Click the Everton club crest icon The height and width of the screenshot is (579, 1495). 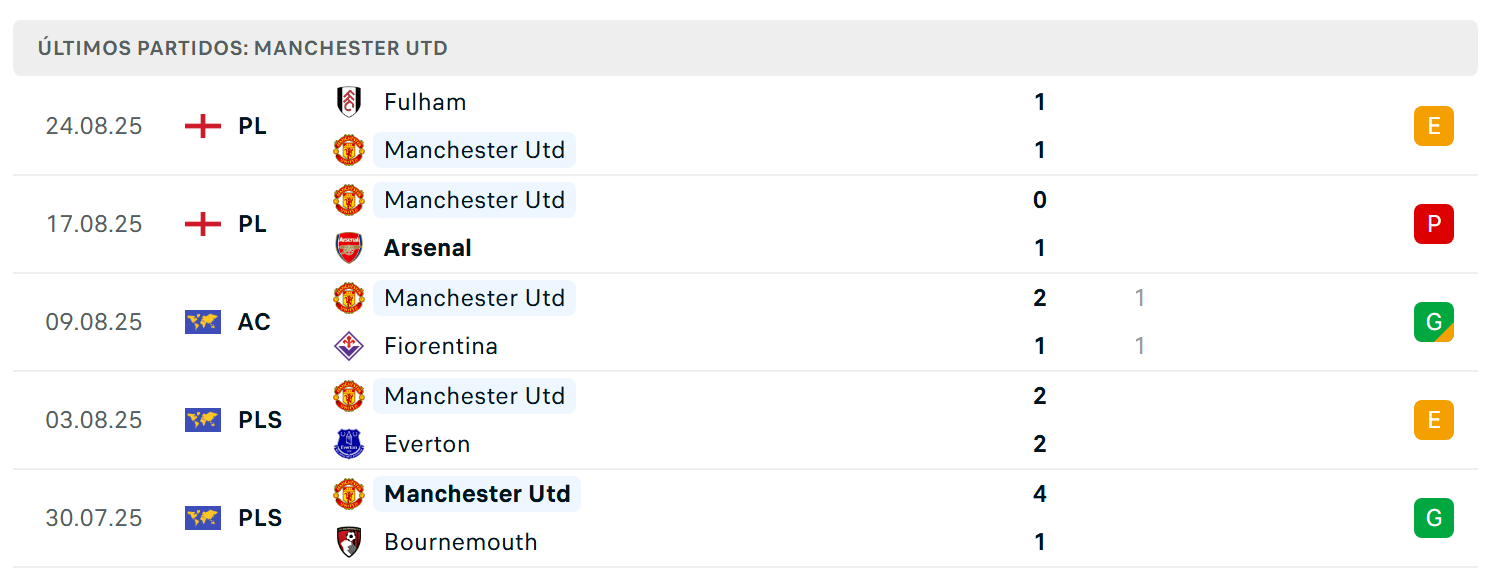348,444
